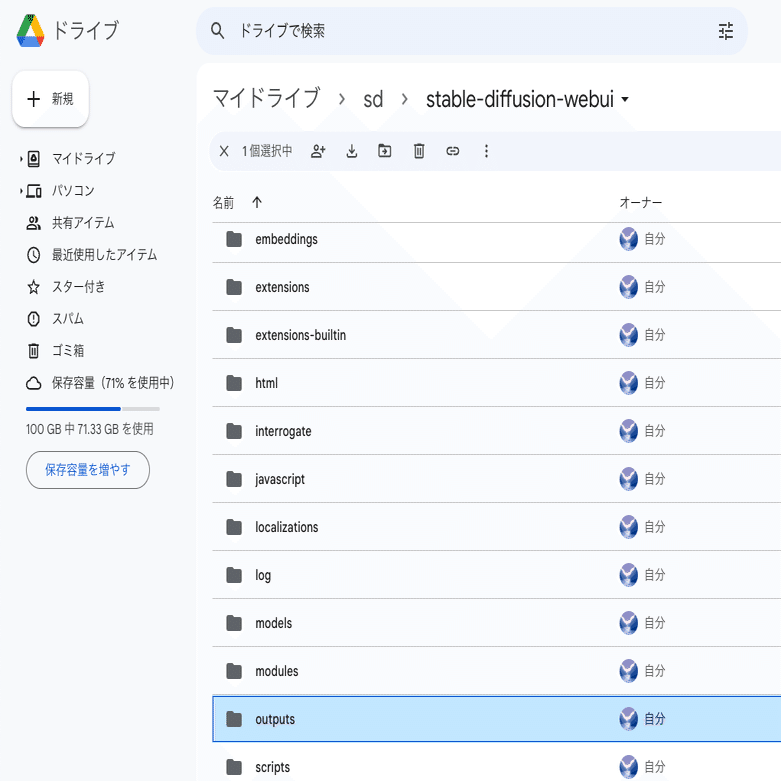Copy link with the link icon
The image size is (781, 781).
click(453, 151)
